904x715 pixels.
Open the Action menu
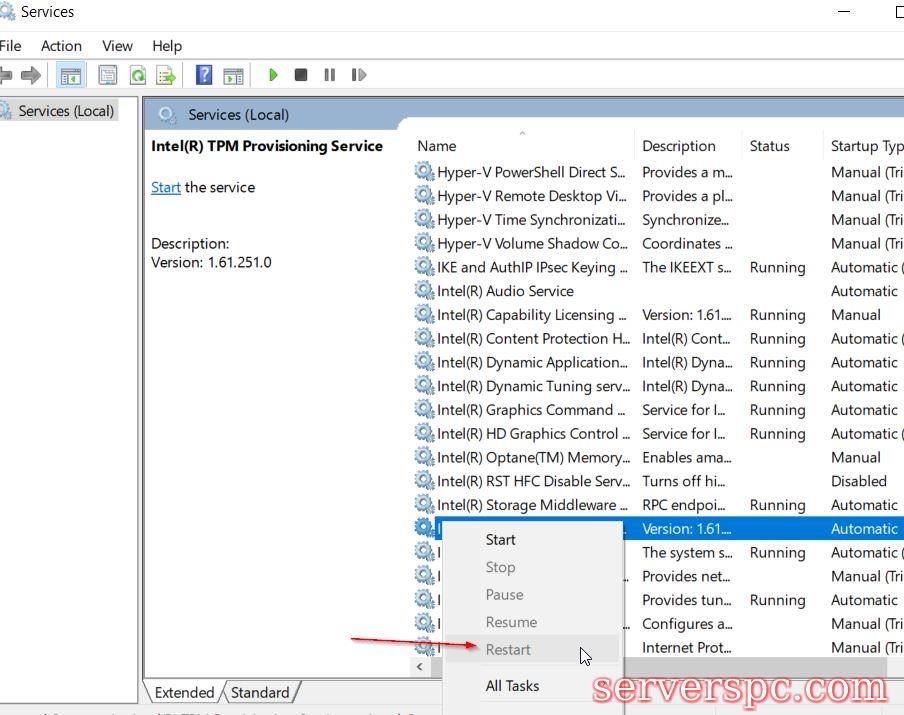[x=61, y=46]
